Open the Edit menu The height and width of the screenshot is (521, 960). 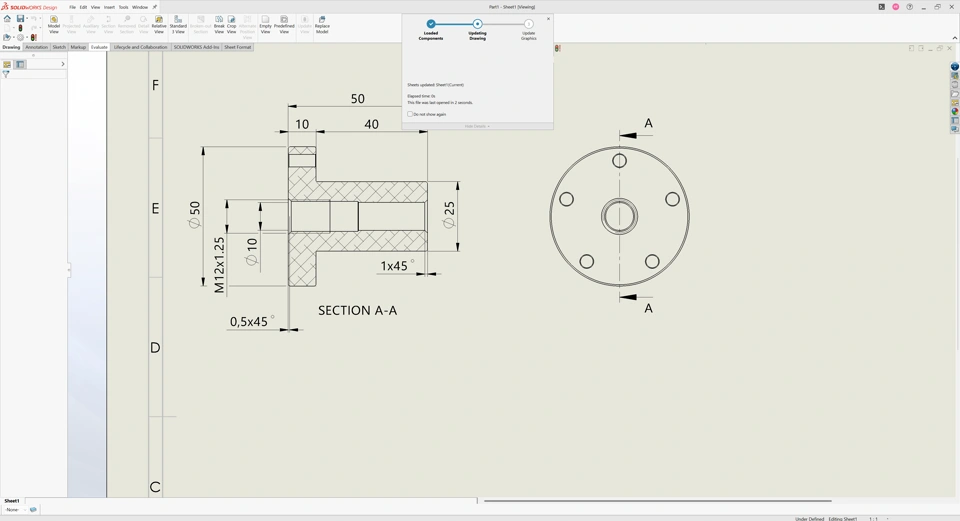point(83,7)
